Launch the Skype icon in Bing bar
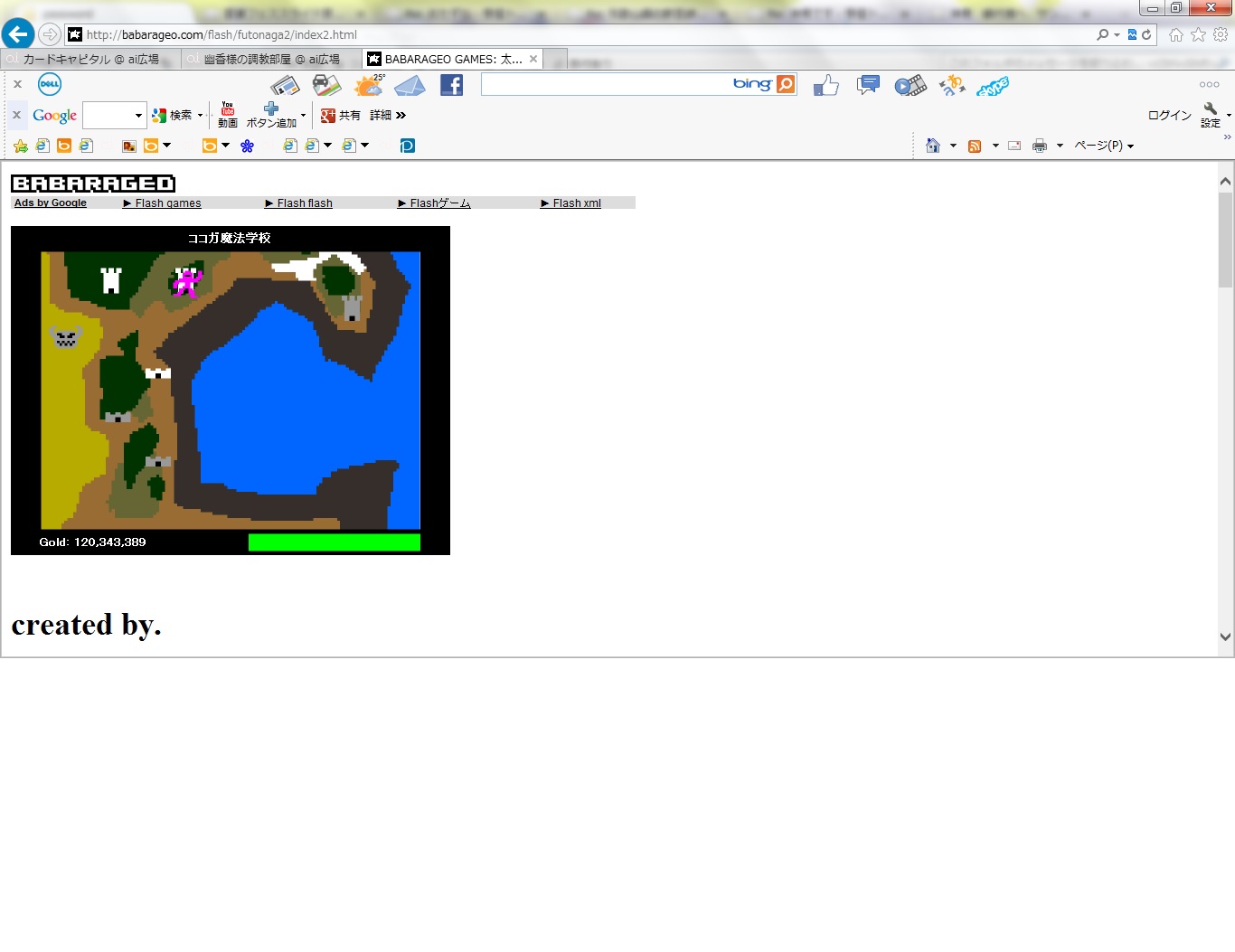Image resolution: width=1235 pixels, height=952 pixels. tap(993, 87)
